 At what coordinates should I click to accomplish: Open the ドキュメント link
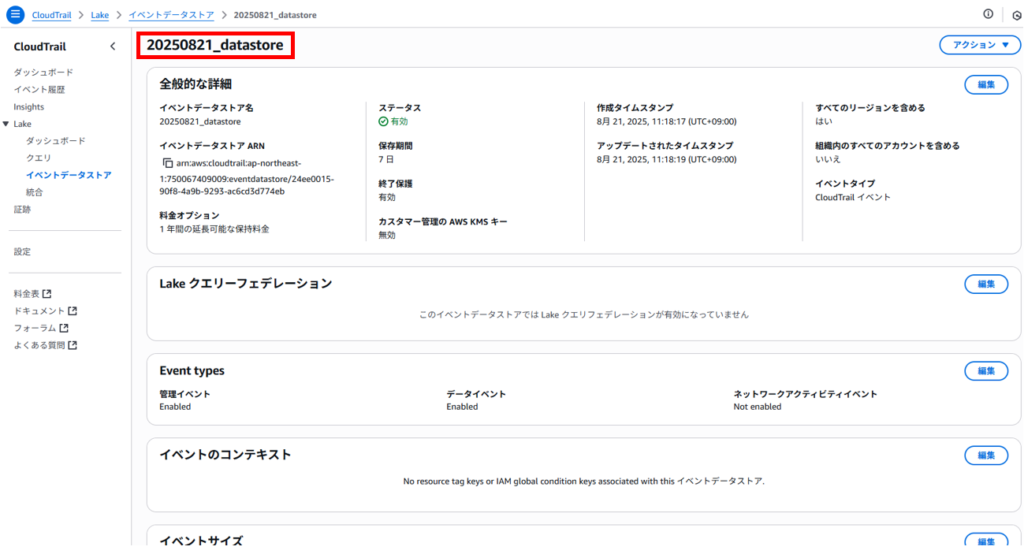(39, 311)
